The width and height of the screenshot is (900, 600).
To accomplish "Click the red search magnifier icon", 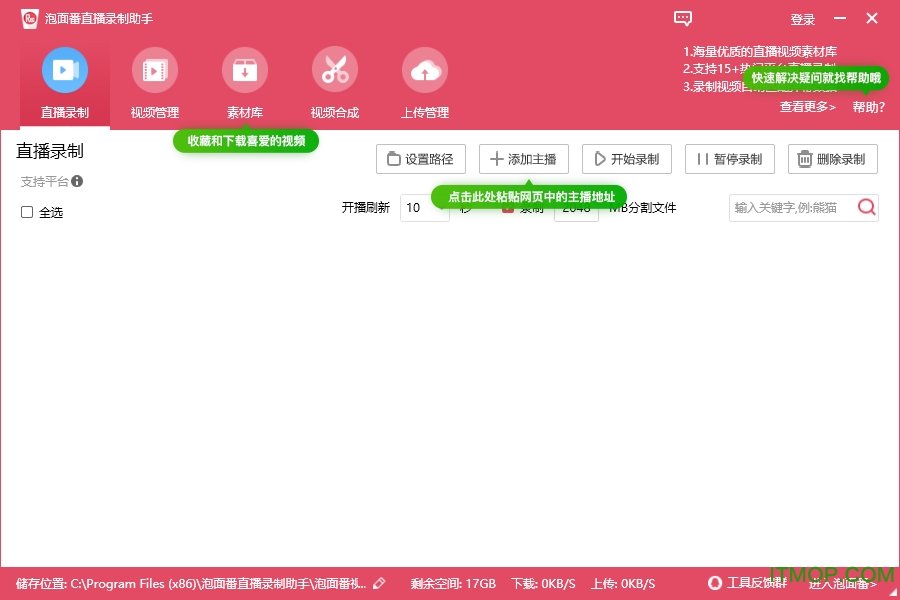I will [x=867, y=207].
